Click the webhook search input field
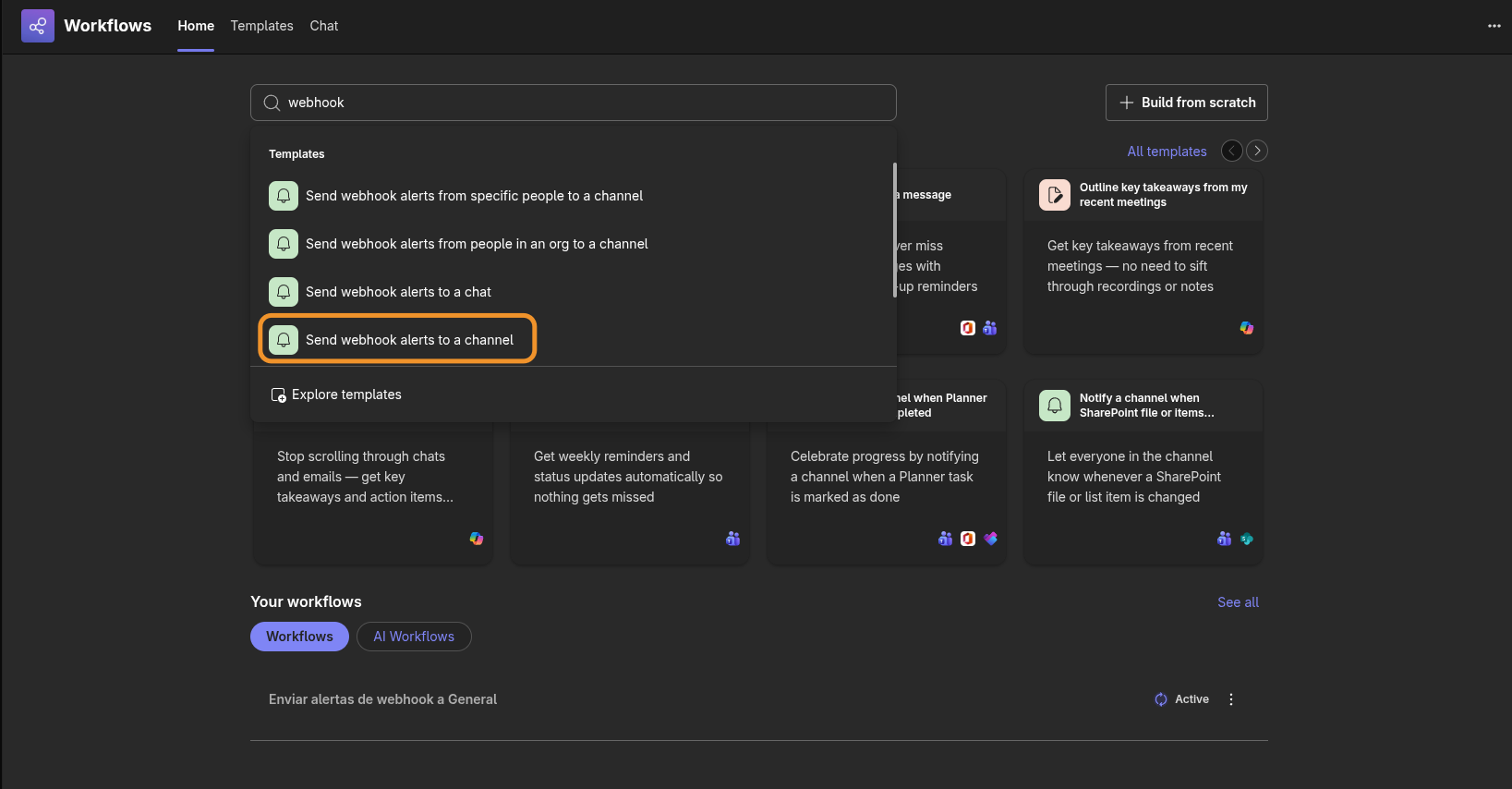This screenshot has height=789, width=1512. tap(574, 103)
